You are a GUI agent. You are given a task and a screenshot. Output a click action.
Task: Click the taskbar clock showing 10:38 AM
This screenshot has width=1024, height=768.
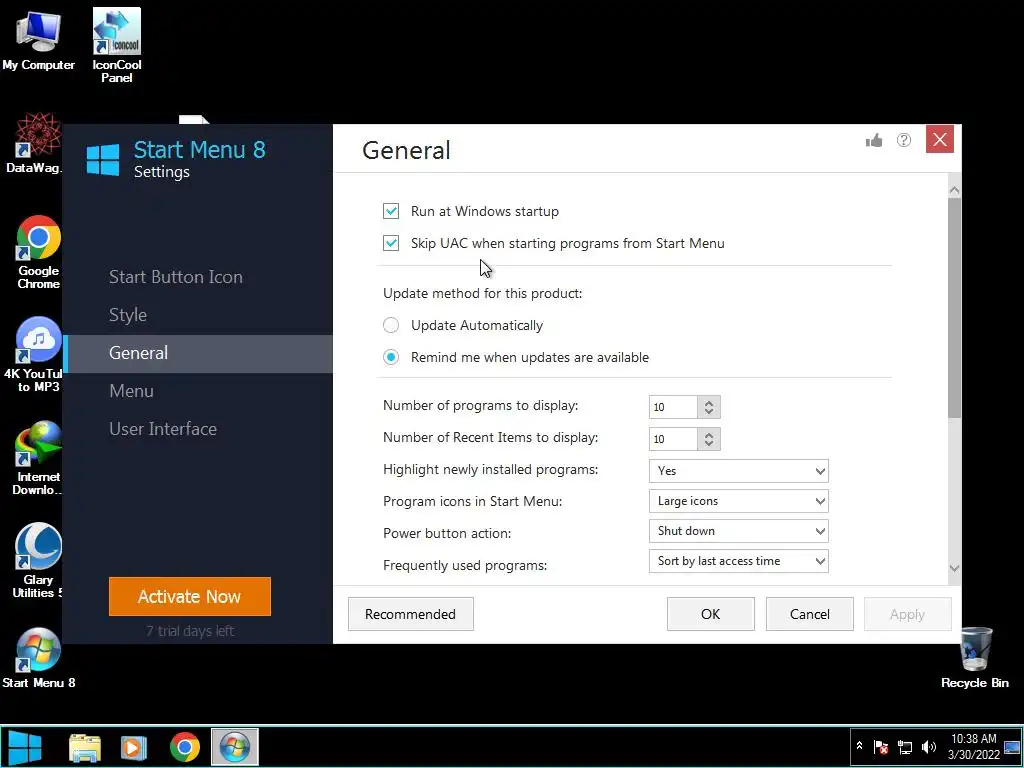coord(973,746)
